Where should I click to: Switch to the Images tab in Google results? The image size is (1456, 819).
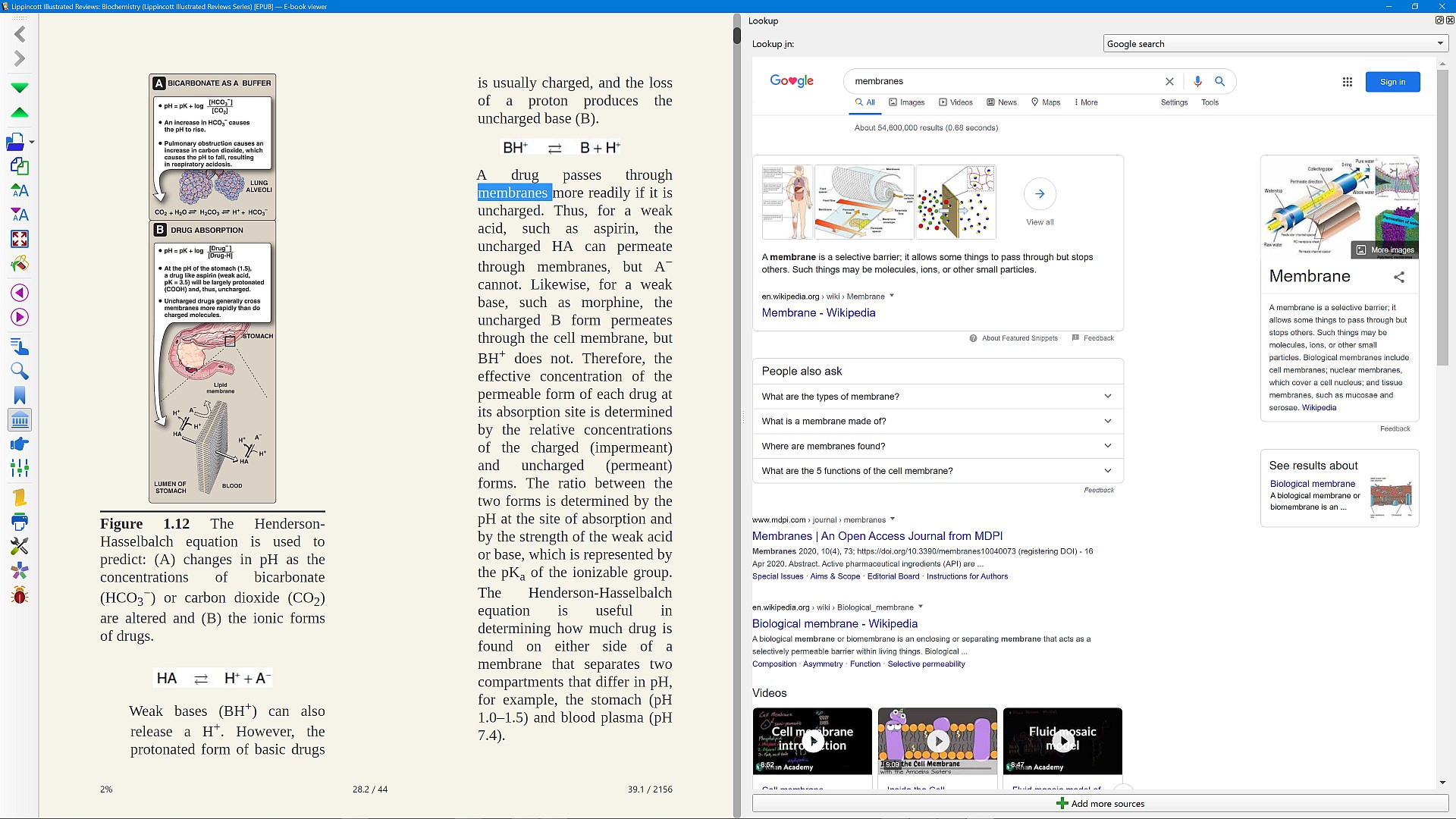(x=907, y=102)
